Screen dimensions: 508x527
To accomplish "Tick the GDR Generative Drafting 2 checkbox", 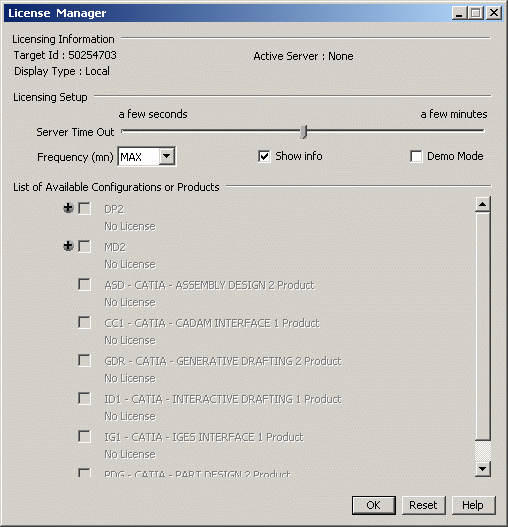I will tap(84, 360).
